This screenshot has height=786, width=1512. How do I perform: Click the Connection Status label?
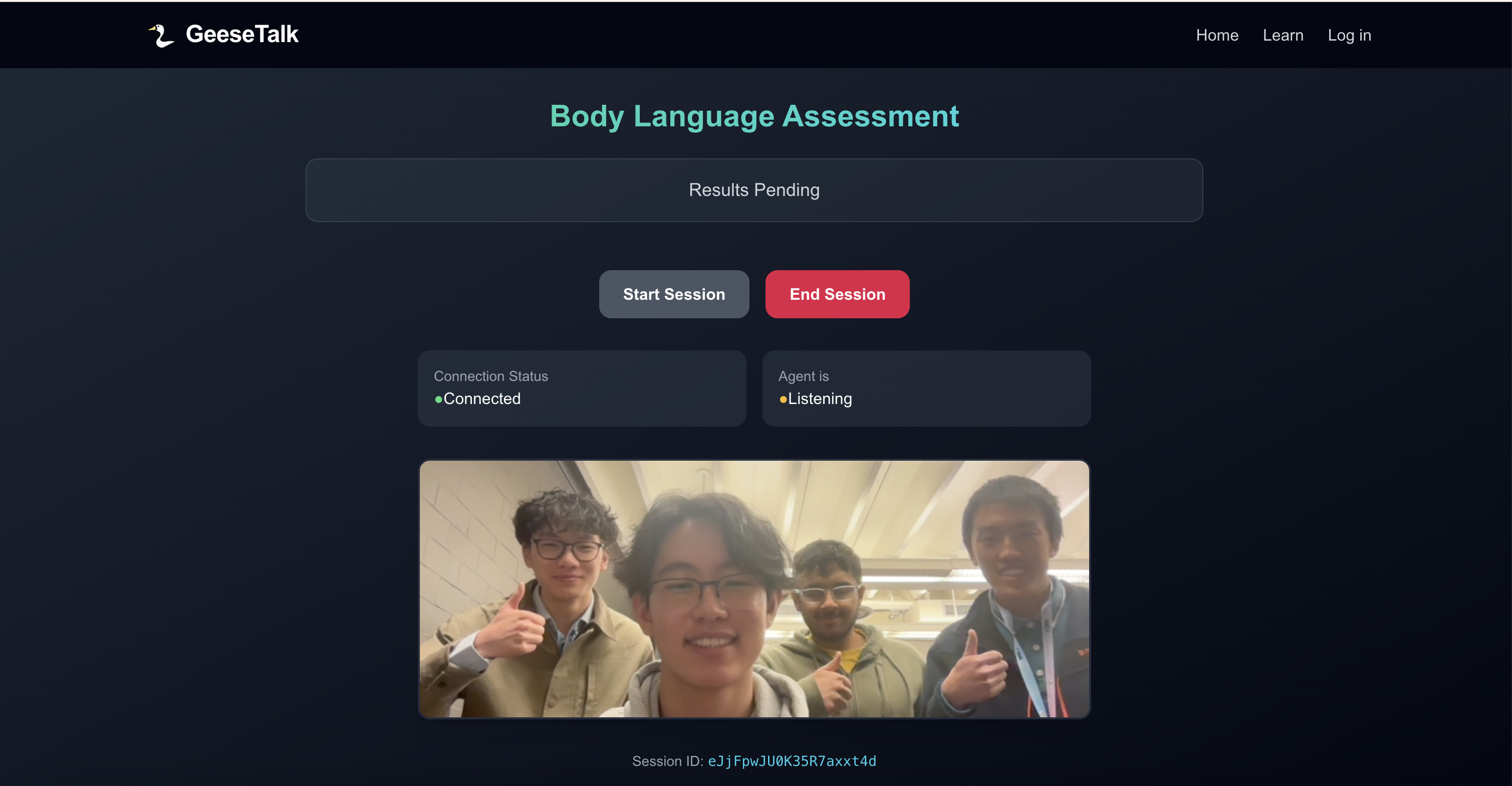(x=490, y=376)
